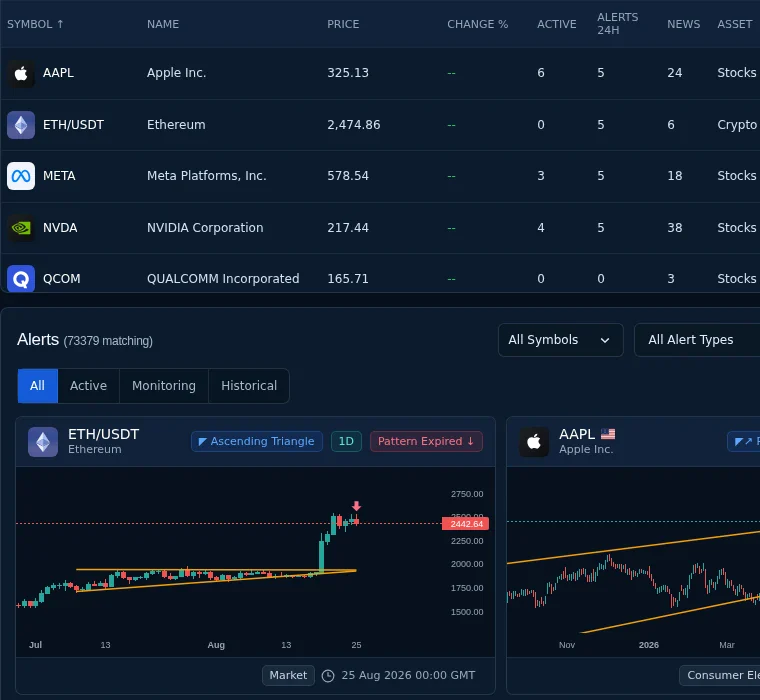This screenshot has width=760, height=700.
Task: Click the US flag icon next to AAPL
Action: coord(608,434)
